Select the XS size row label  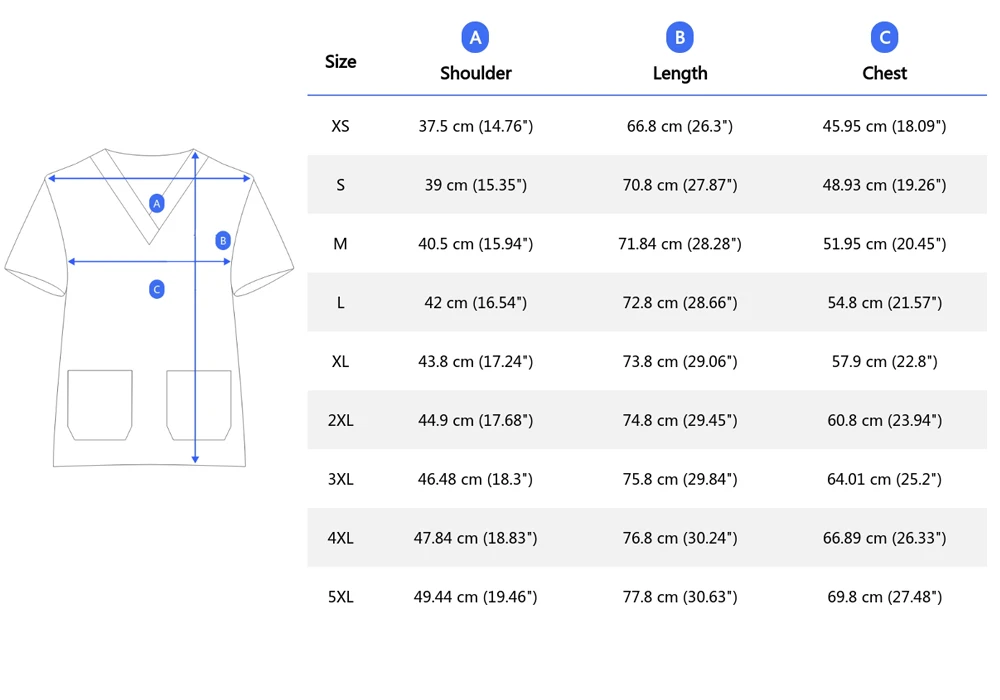(340, 126)
